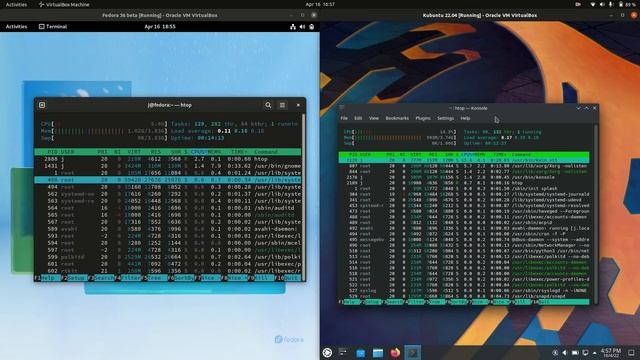Click host Activities button at top-left
640x360 pixels.
(x=16, y=4)
